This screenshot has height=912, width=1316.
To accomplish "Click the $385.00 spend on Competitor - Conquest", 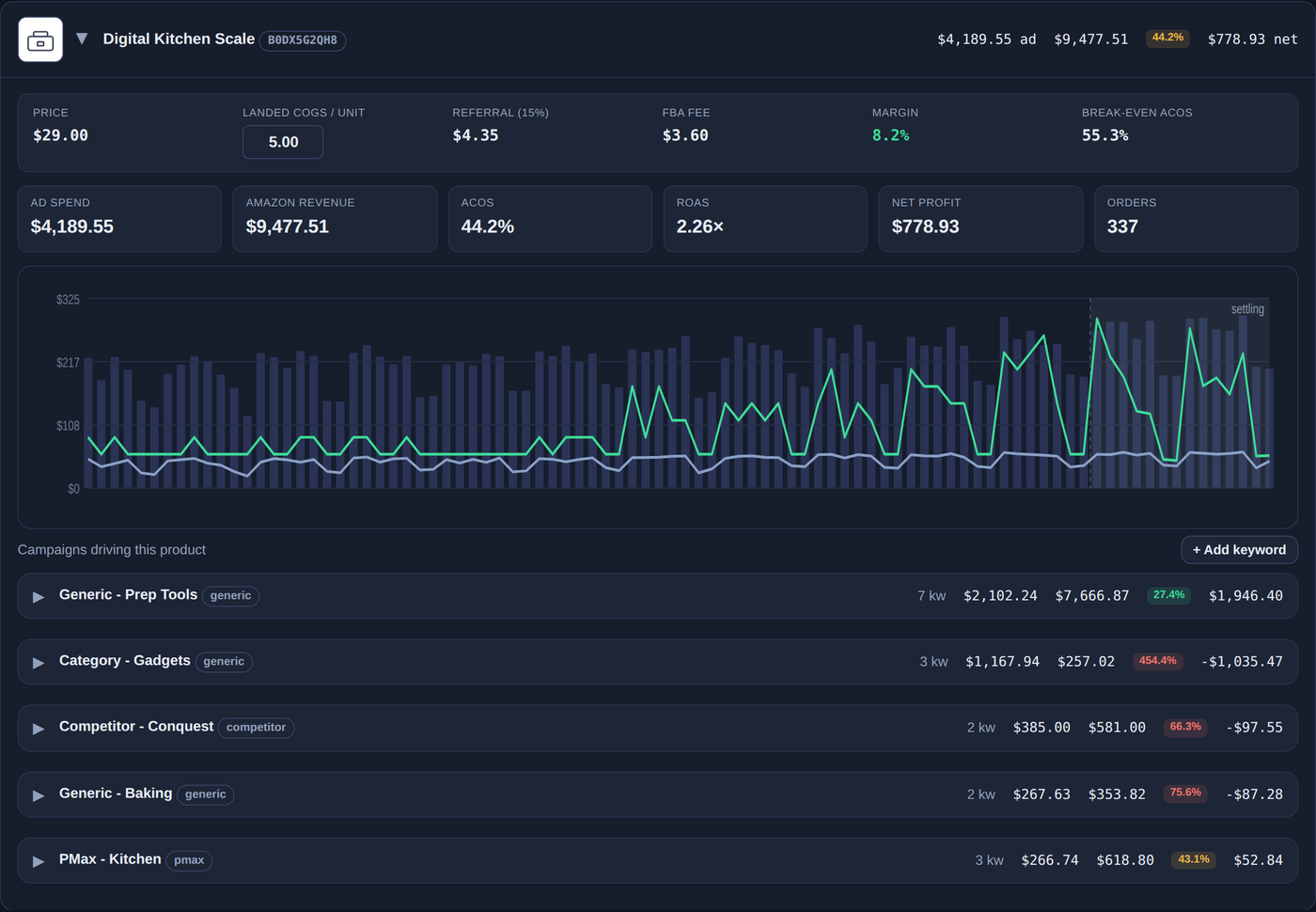I will coord(1042,728).
